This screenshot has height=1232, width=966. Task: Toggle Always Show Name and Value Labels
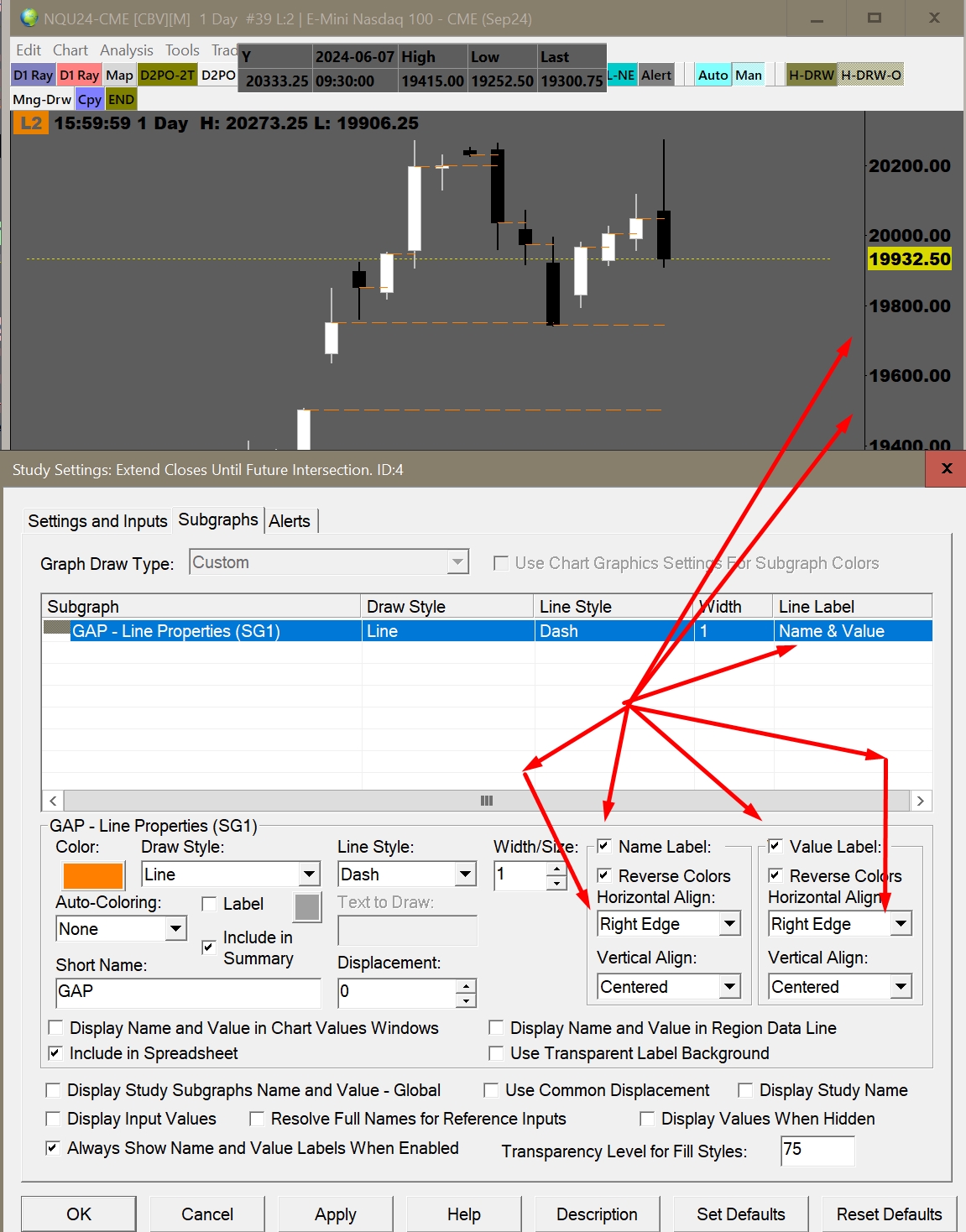[53, 1148]
